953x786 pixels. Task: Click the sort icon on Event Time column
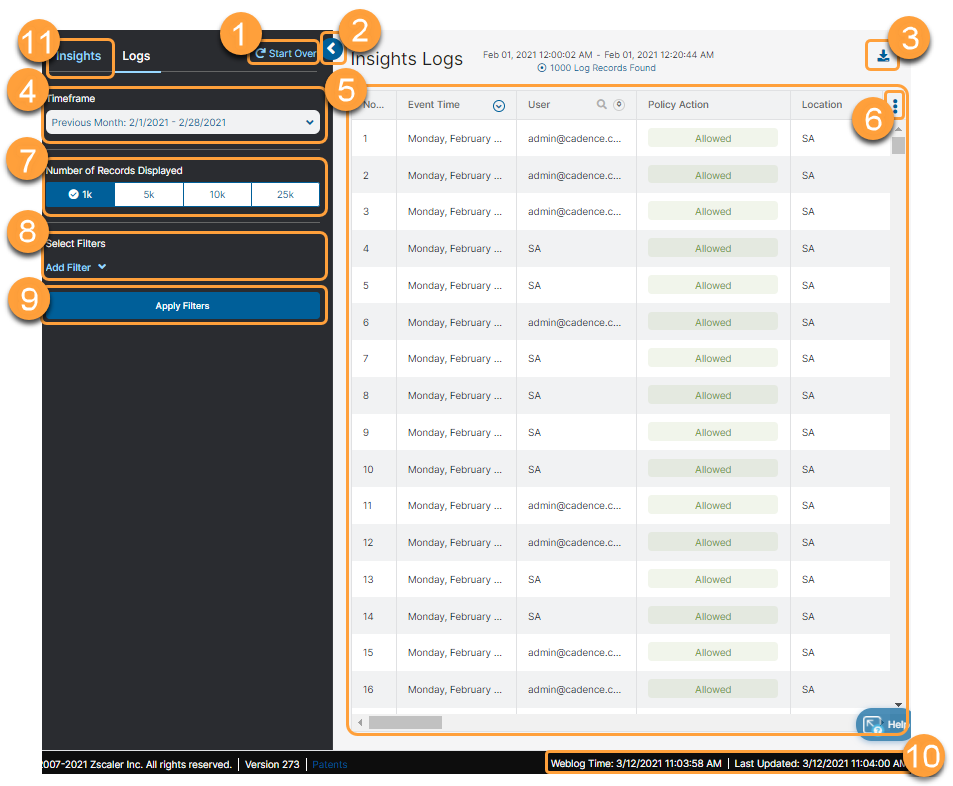(500, 105)
